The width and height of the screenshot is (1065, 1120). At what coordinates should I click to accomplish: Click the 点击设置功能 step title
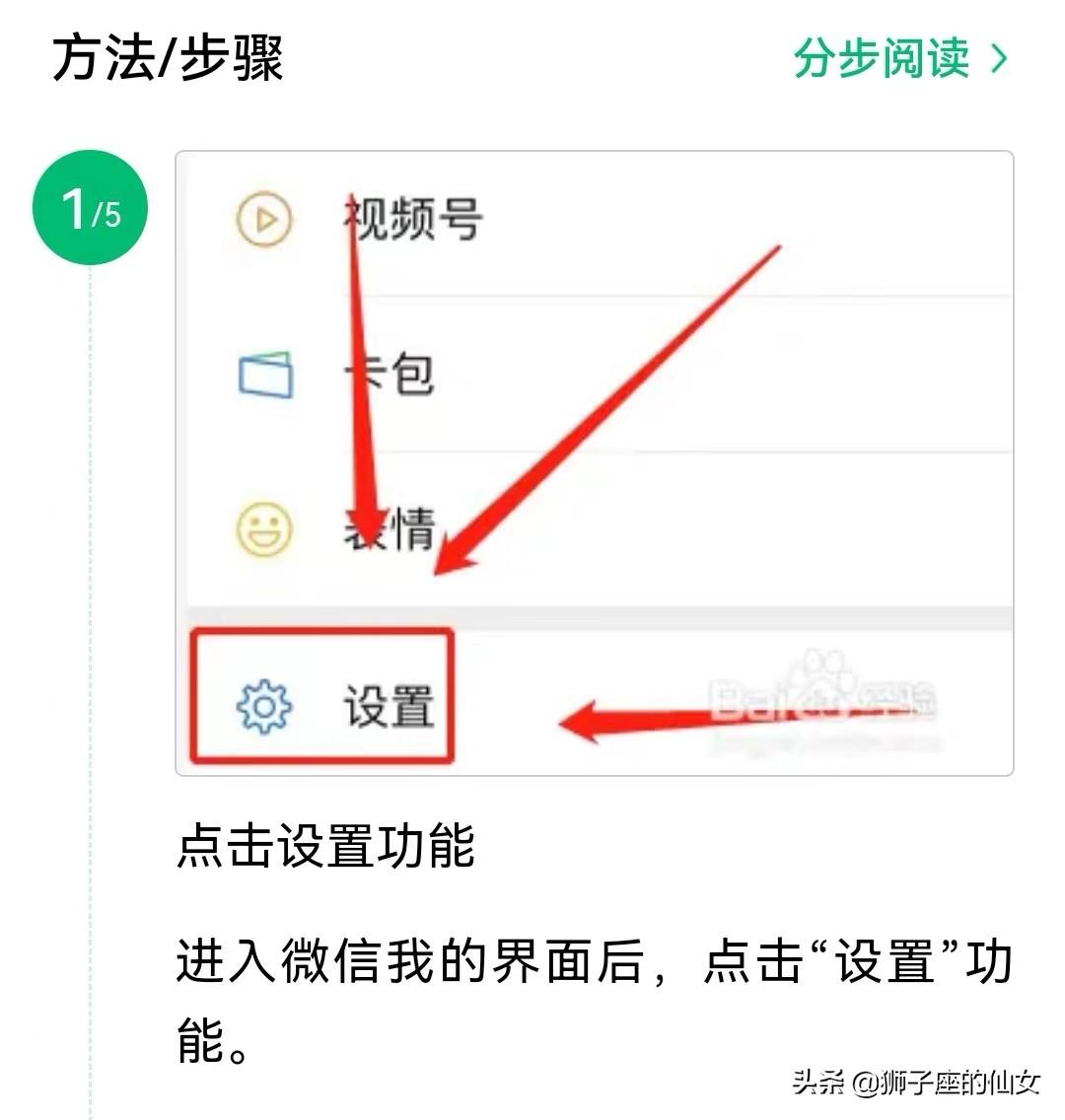[325, 845]
